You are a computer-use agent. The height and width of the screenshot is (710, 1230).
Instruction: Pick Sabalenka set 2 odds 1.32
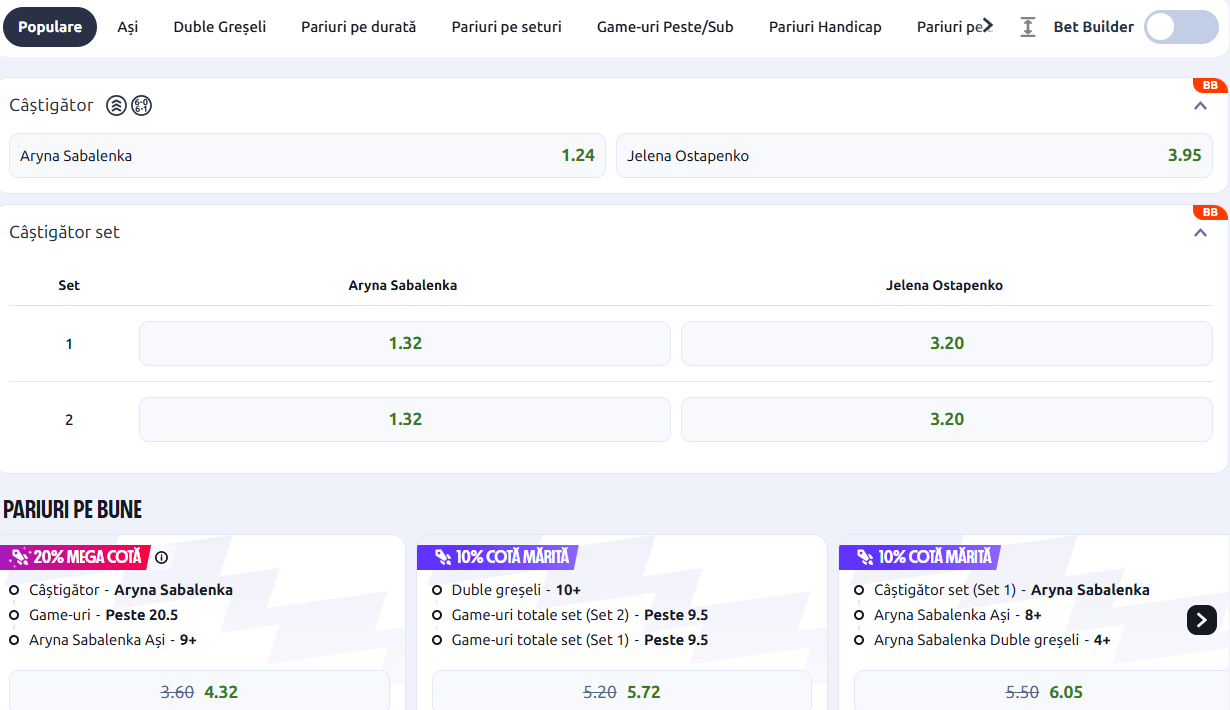405,419
